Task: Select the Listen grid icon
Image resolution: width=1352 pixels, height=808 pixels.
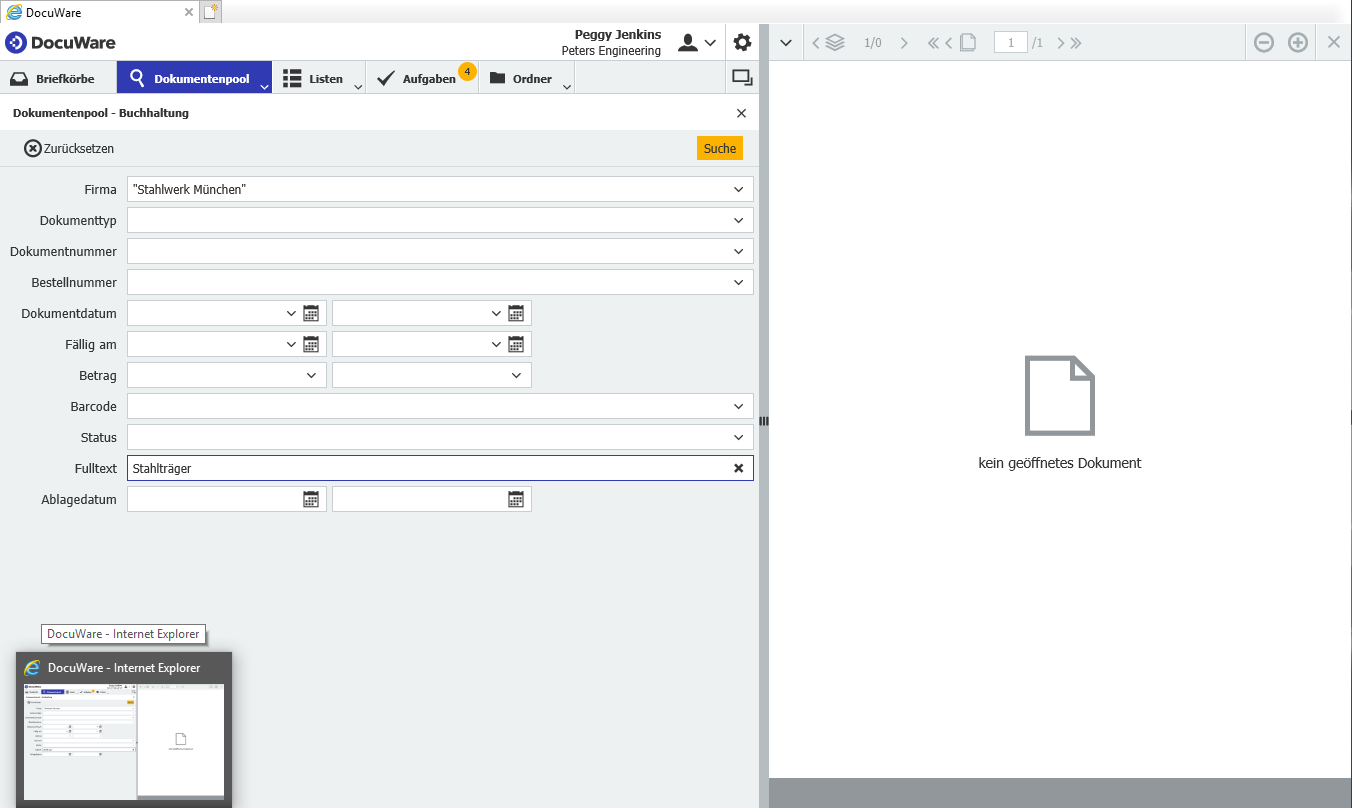Action: 293,77
